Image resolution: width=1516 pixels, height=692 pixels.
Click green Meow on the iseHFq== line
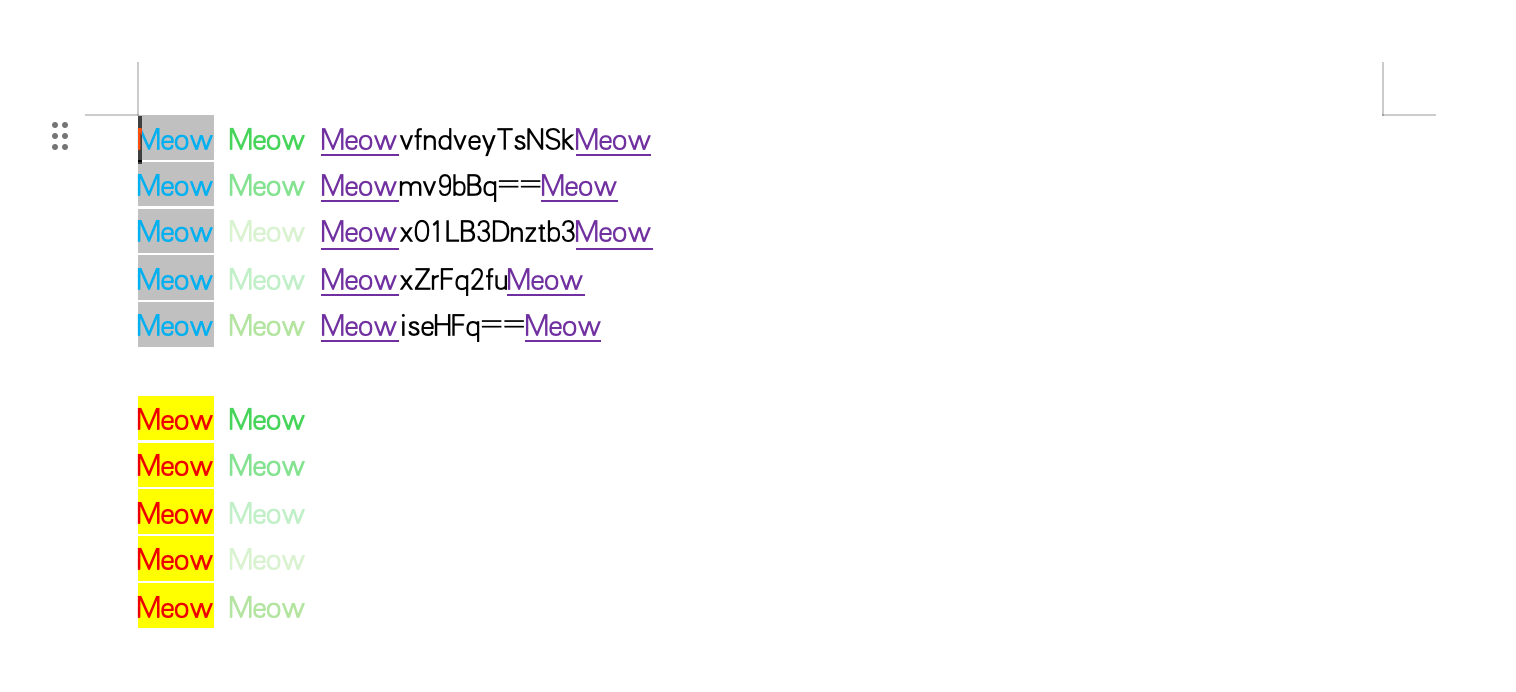pyautogui.click(x=266, y=327)
